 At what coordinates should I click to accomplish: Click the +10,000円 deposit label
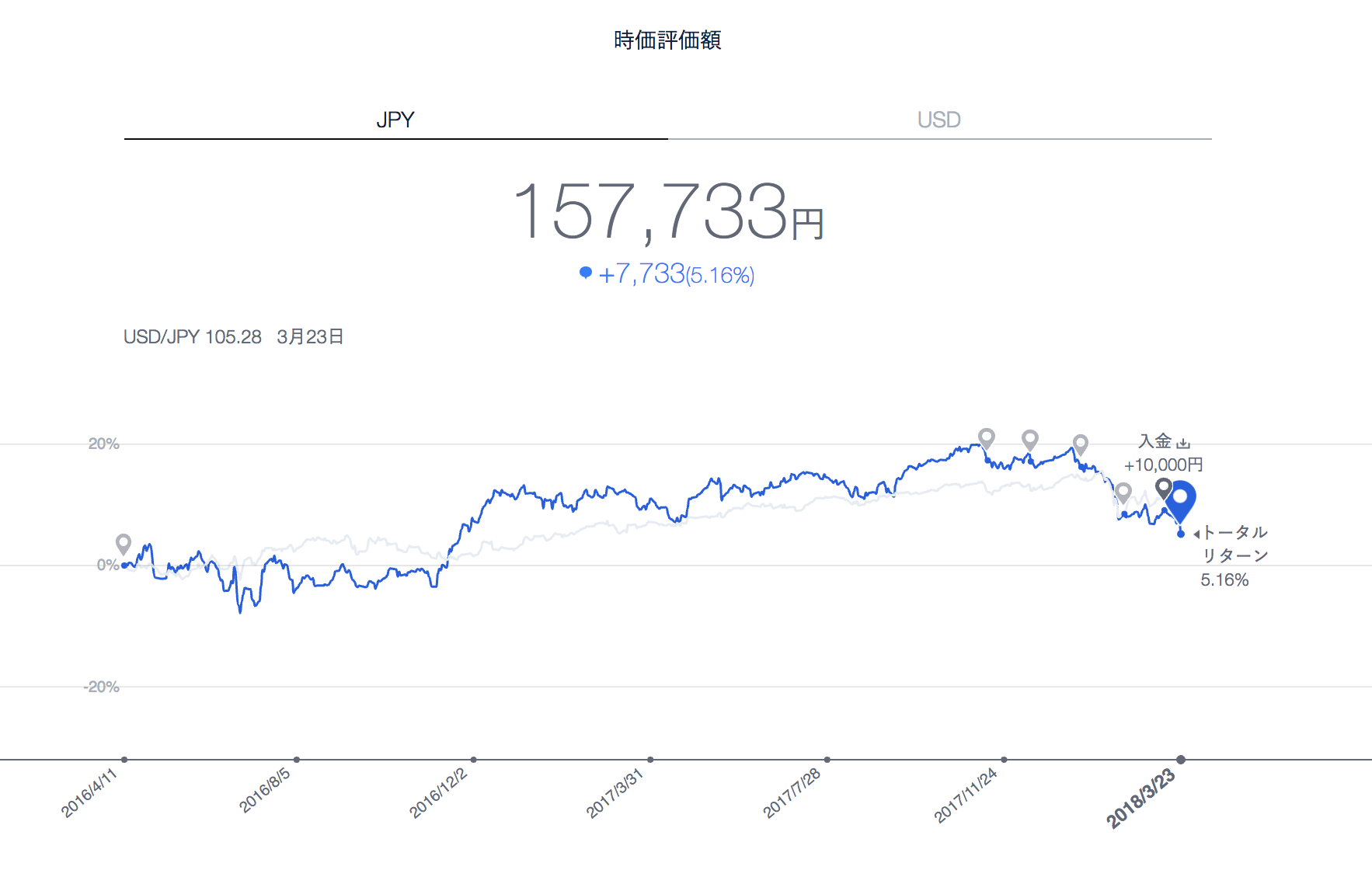click(x=1163, y=465)
